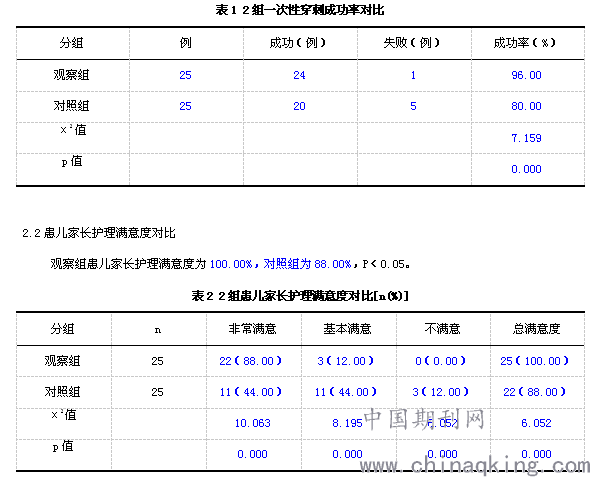Click the 分组 header in Table 1
Image resolution: width=590 pixels, height=477 pixels.
click(x=71, y=43)
